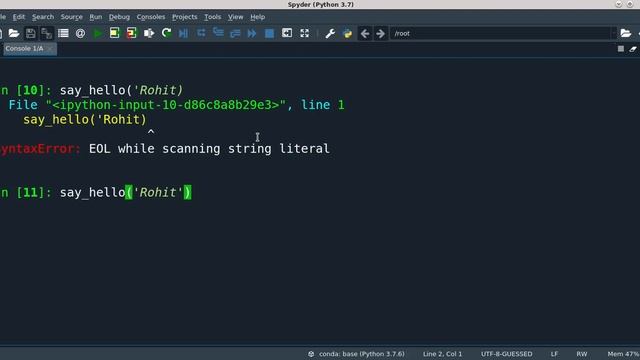
Task: Click the In [10] say_hello line
Action: (x=92, y=90)
